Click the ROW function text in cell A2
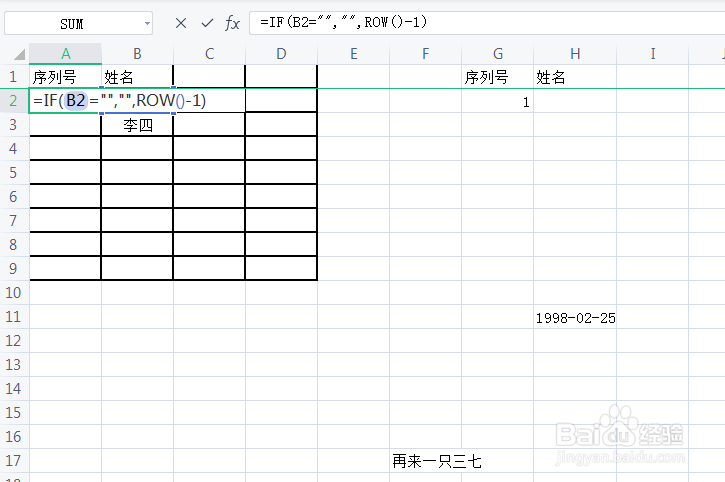The image size is (725, 482). click(155, 100)
